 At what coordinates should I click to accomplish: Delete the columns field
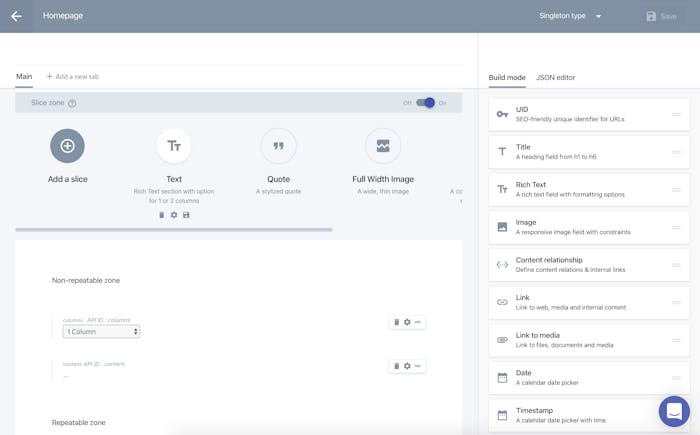pos(396,322)
